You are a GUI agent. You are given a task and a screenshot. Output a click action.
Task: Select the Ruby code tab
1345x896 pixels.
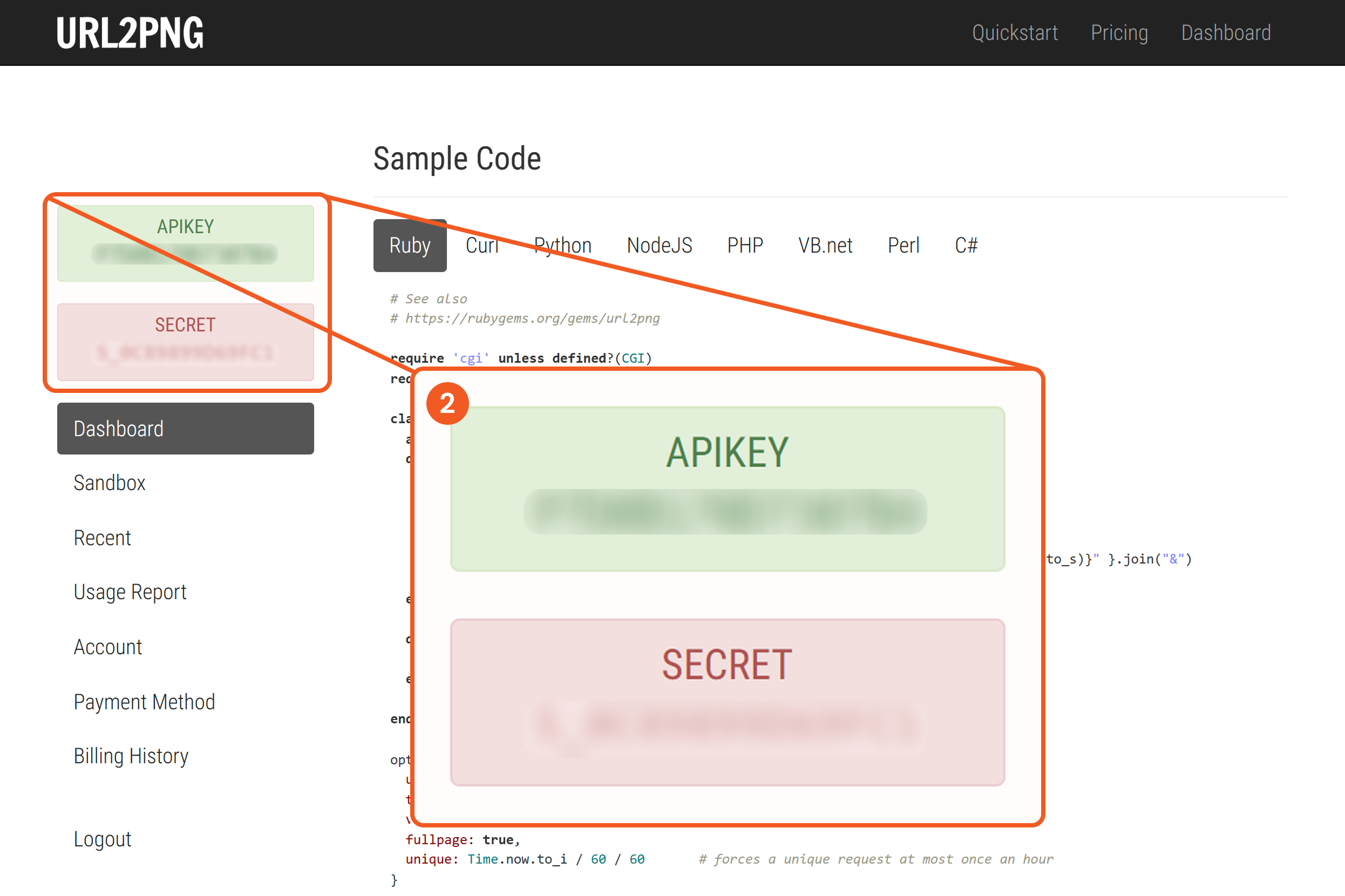point(410,246)
